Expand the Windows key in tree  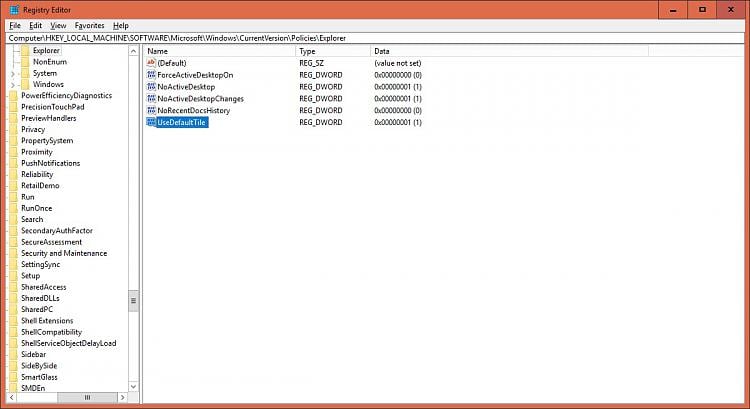[x=13, y=85]
